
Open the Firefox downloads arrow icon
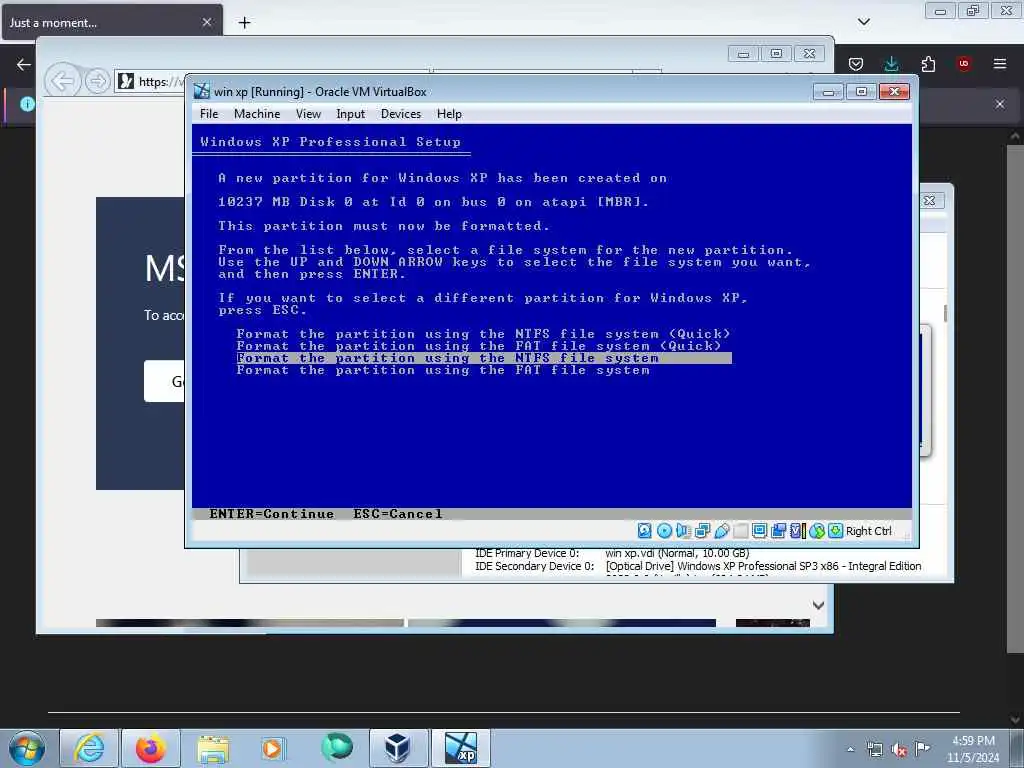coord(891,63)
